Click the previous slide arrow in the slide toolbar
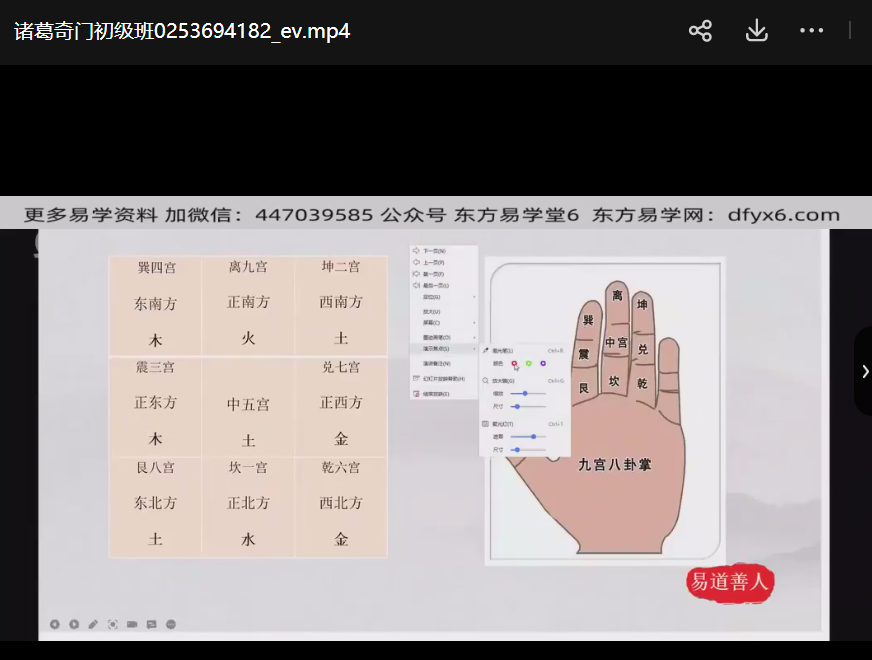This screenshot has width=872, height=660. [x=55, y=624]
